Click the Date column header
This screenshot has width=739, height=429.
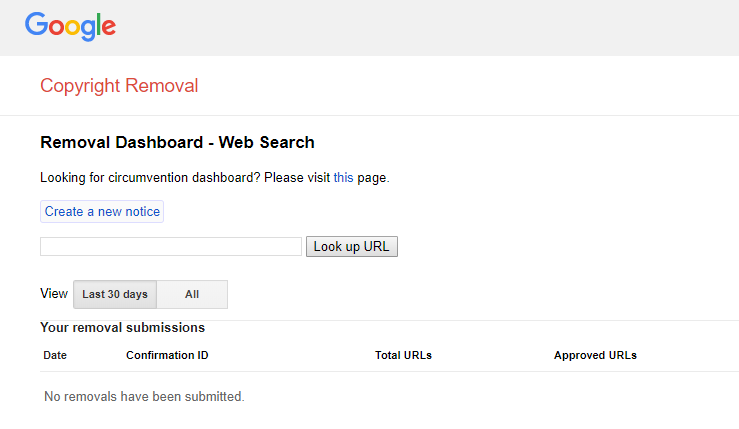55,355
